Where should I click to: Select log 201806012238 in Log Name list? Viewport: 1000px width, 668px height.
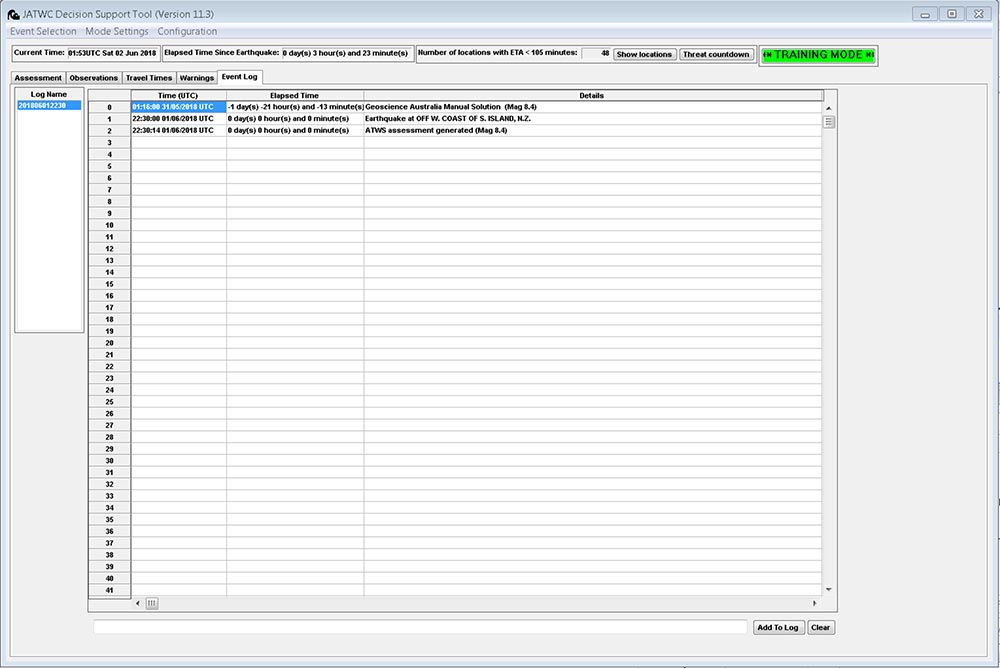48,106
